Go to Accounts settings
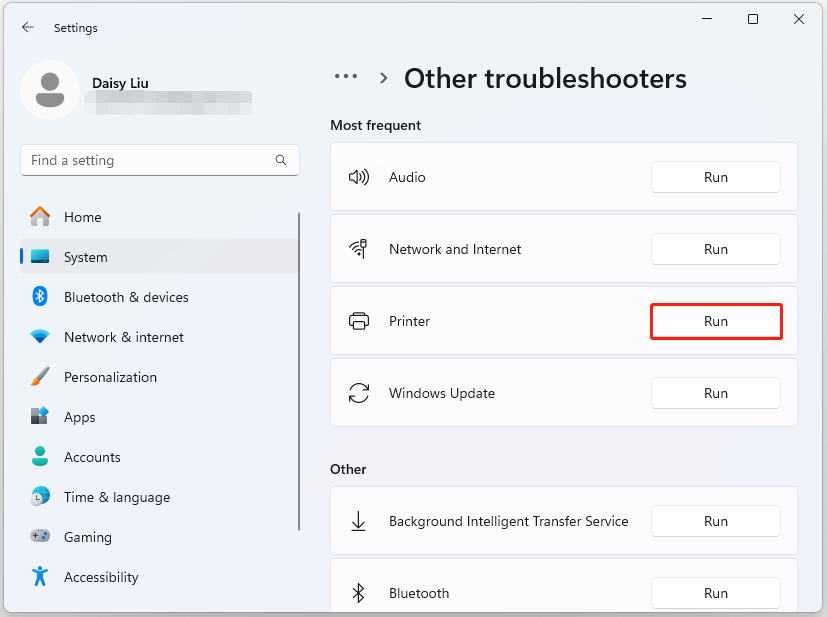 pos(92,457)
